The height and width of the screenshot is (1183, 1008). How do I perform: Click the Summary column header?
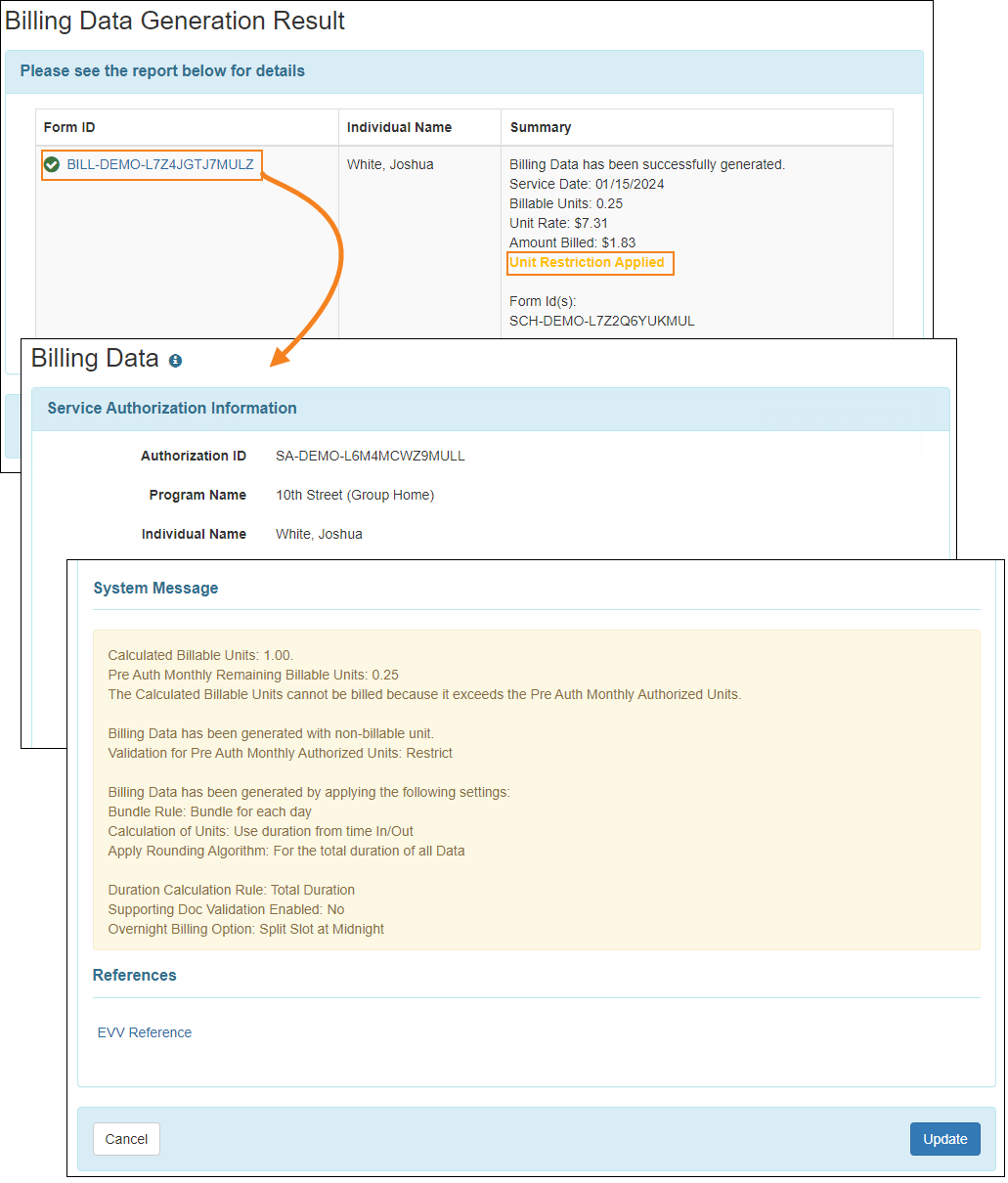(541, 127)
